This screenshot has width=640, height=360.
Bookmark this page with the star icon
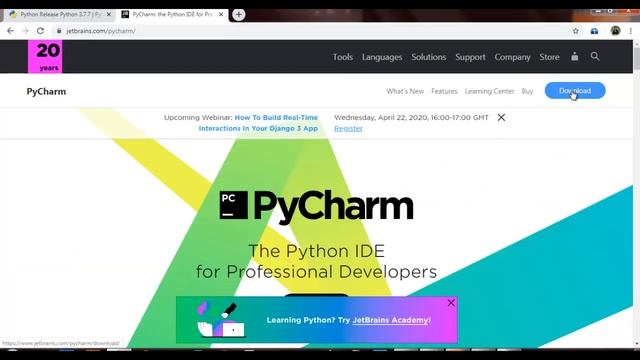pyautogui.click(x=576, y=31)
